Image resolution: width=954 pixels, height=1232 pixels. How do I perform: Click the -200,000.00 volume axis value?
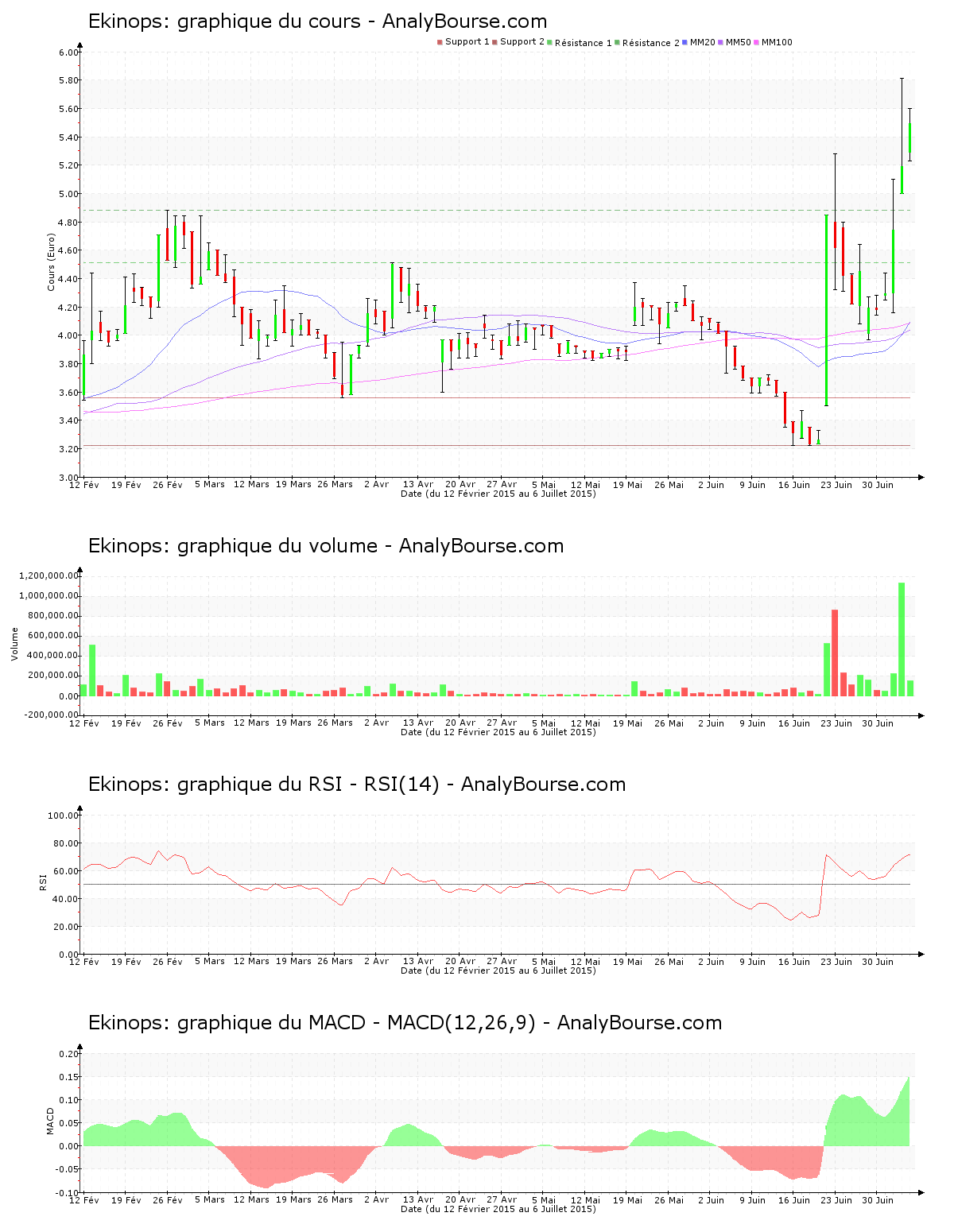pyautogui.click(x=49, y=715)
